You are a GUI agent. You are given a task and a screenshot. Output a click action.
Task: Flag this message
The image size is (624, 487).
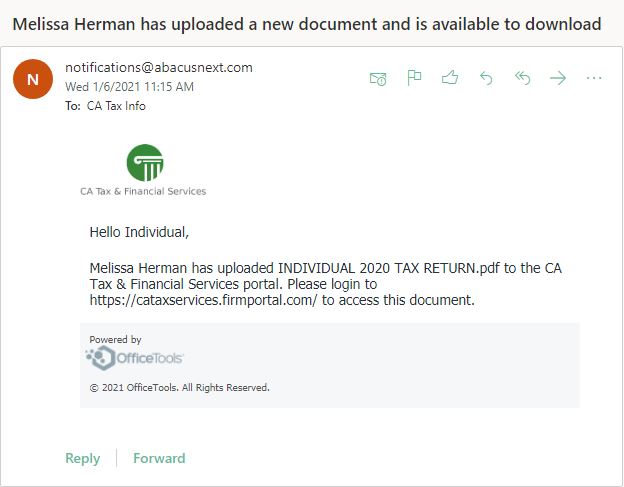pyautogui.click(x=414, y=78)
